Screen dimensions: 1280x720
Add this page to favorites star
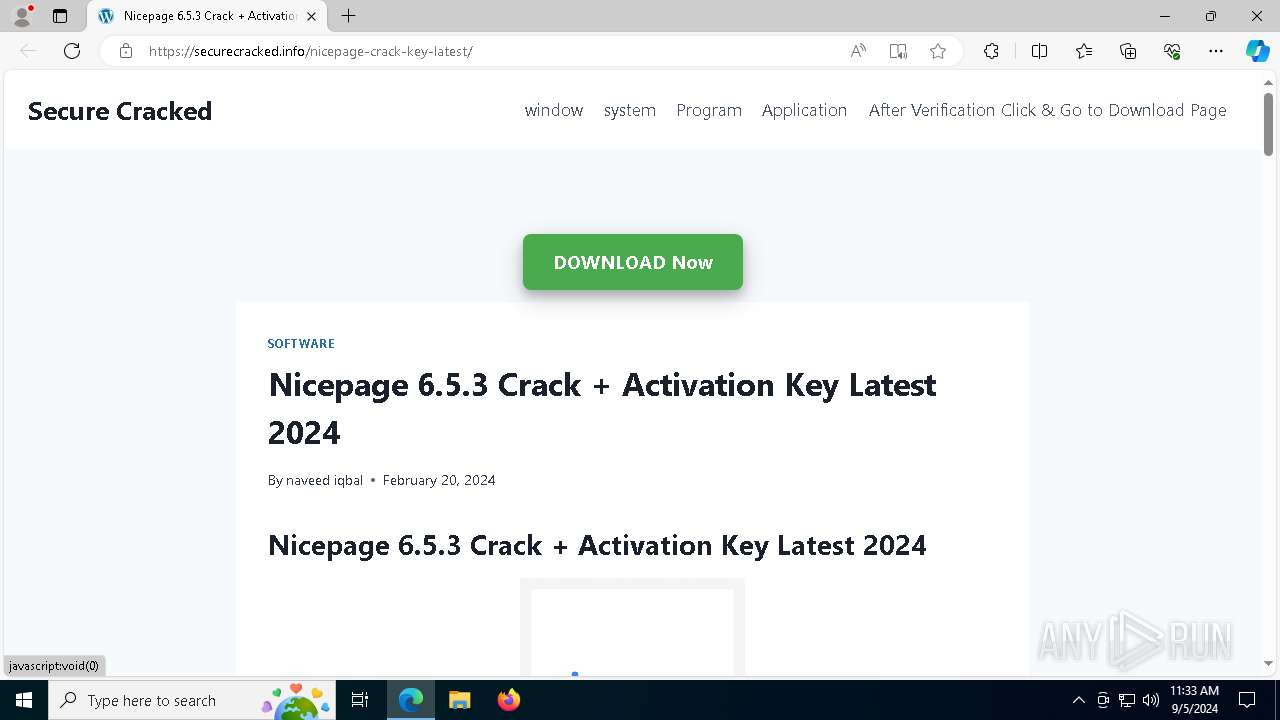click(938, 51)
